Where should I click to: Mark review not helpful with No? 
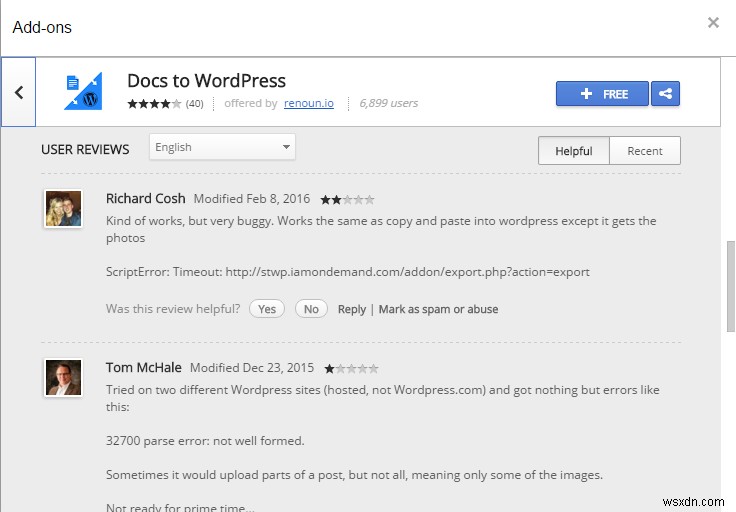coord(311,309)
